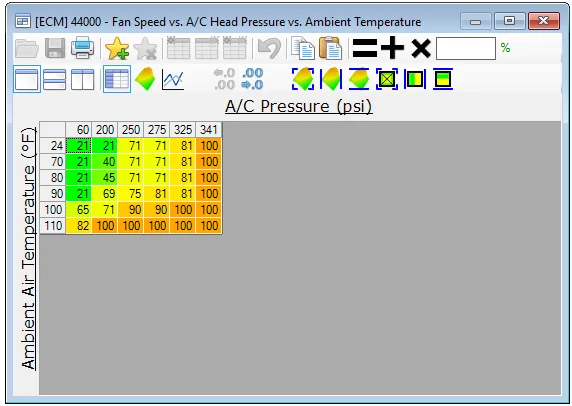
Task: Click the ECM window title icon
Action: pos(23,21)
